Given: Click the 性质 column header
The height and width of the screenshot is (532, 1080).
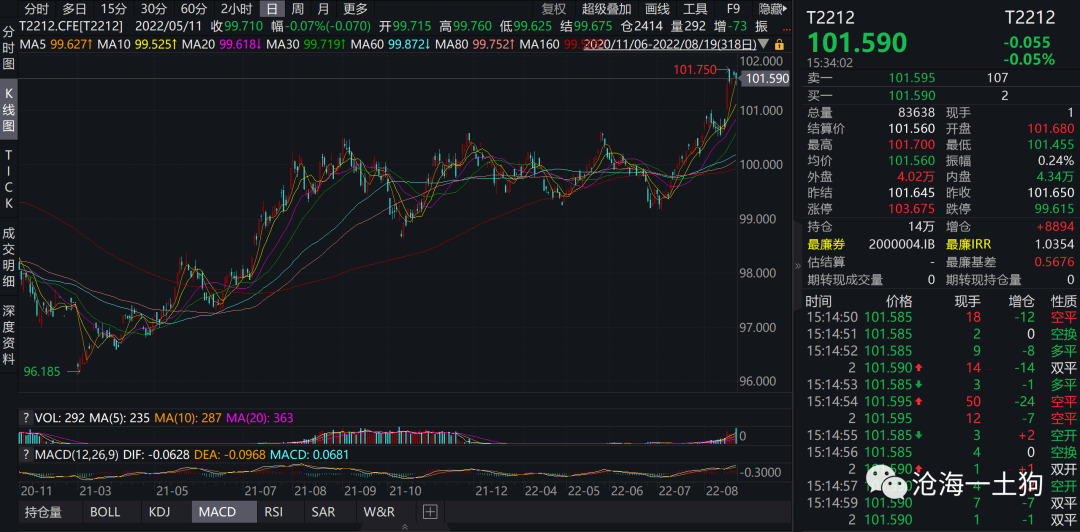Looking at the screenshot, I should coord(1063,301).
